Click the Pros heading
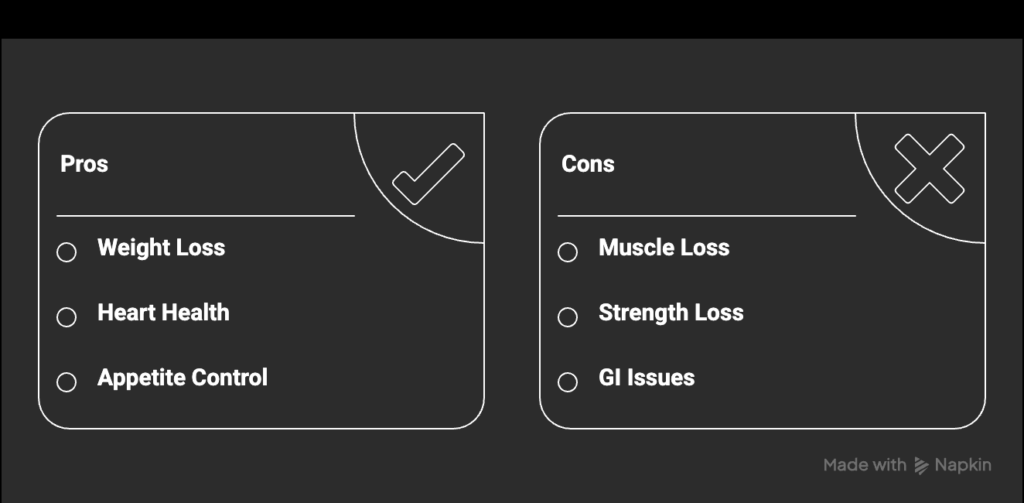Viewport: 1024px width, 503px height. (84, 164)
